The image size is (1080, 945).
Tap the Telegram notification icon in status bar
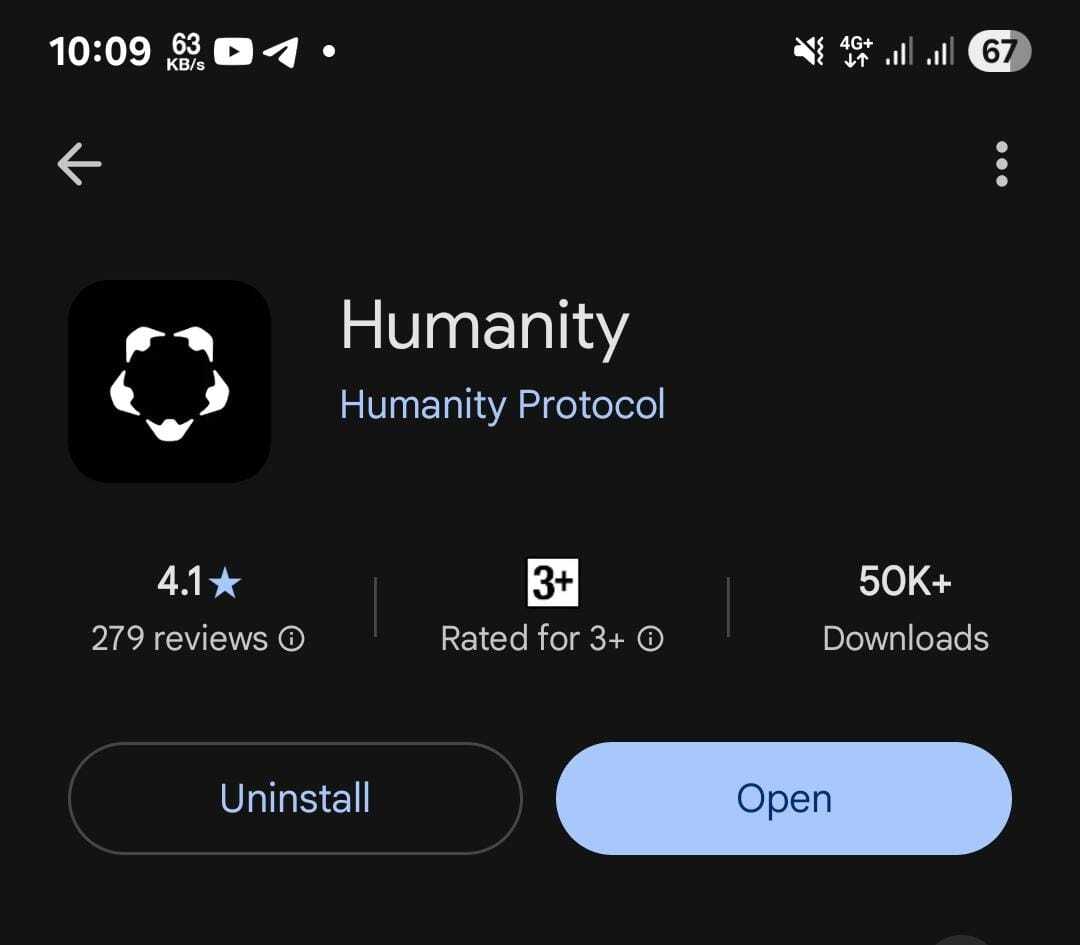point(282,52)
